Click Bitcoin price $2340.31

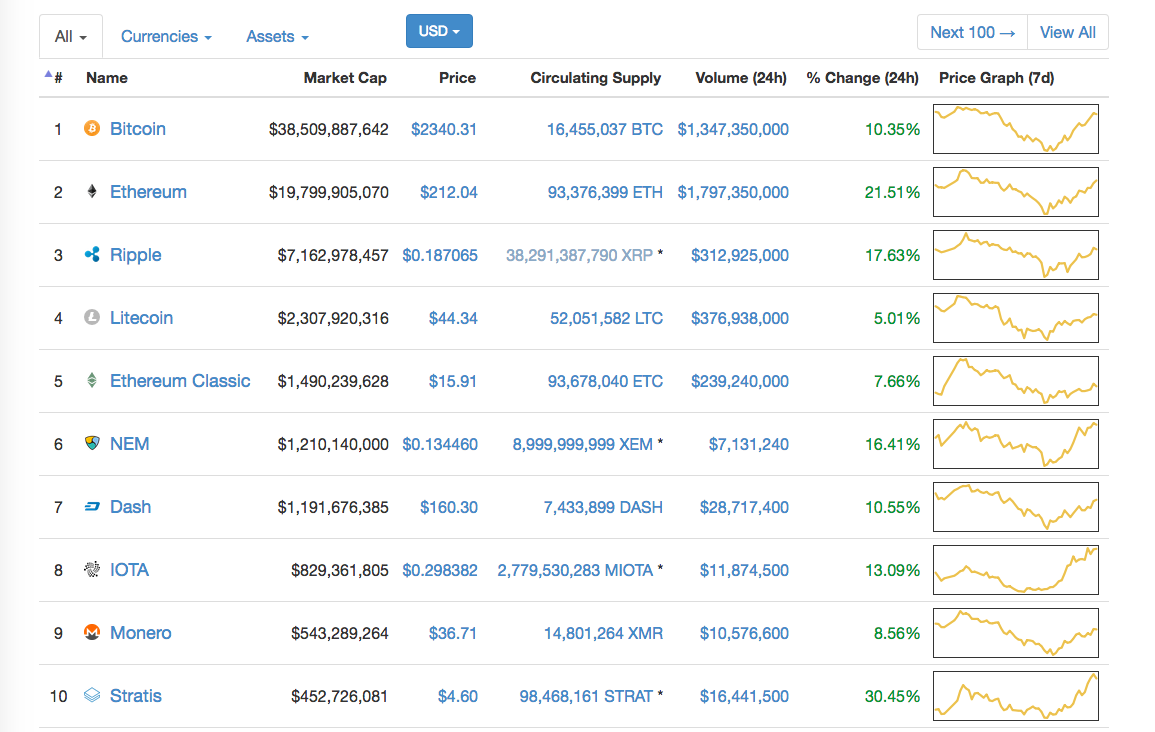[443, 129]
